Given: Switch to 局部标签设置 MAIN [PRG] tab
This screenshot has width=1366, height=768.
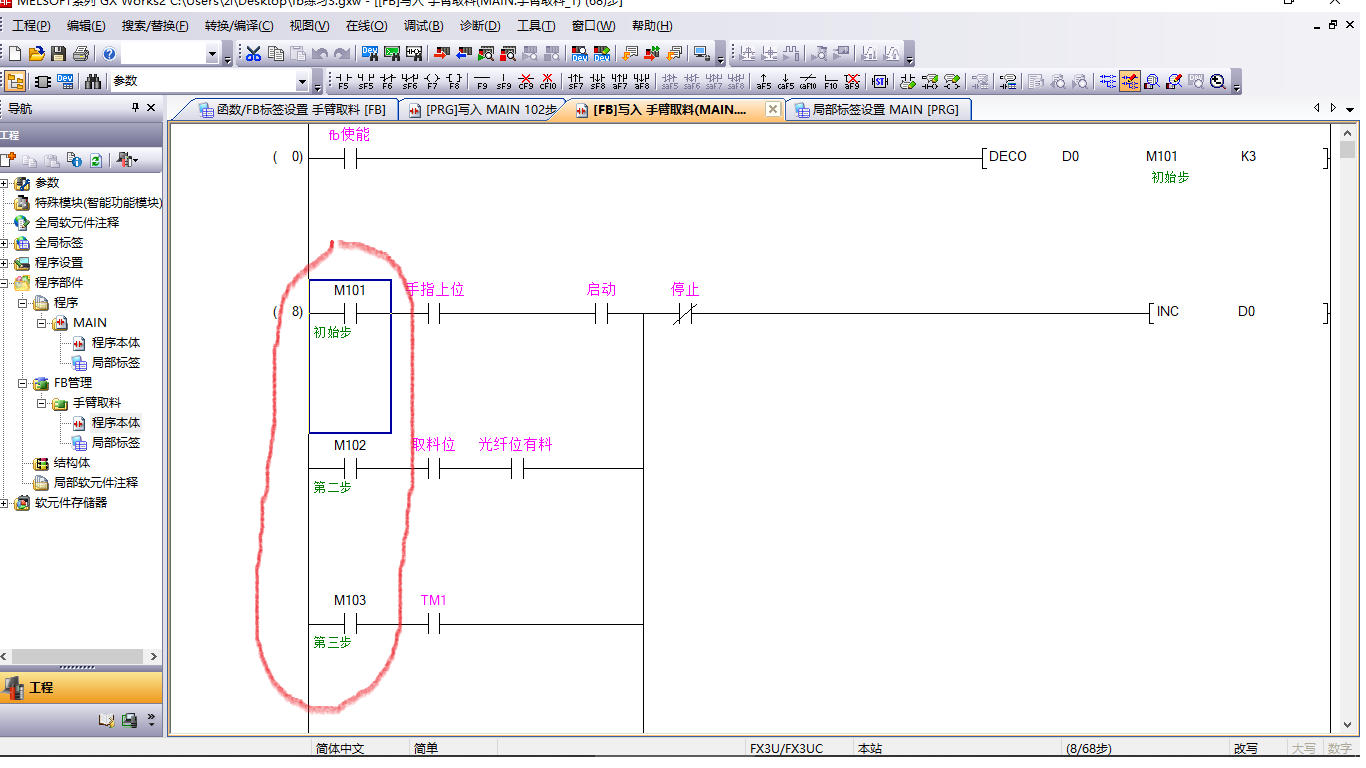Looking at the screenshot, I should tap(878, 110).
